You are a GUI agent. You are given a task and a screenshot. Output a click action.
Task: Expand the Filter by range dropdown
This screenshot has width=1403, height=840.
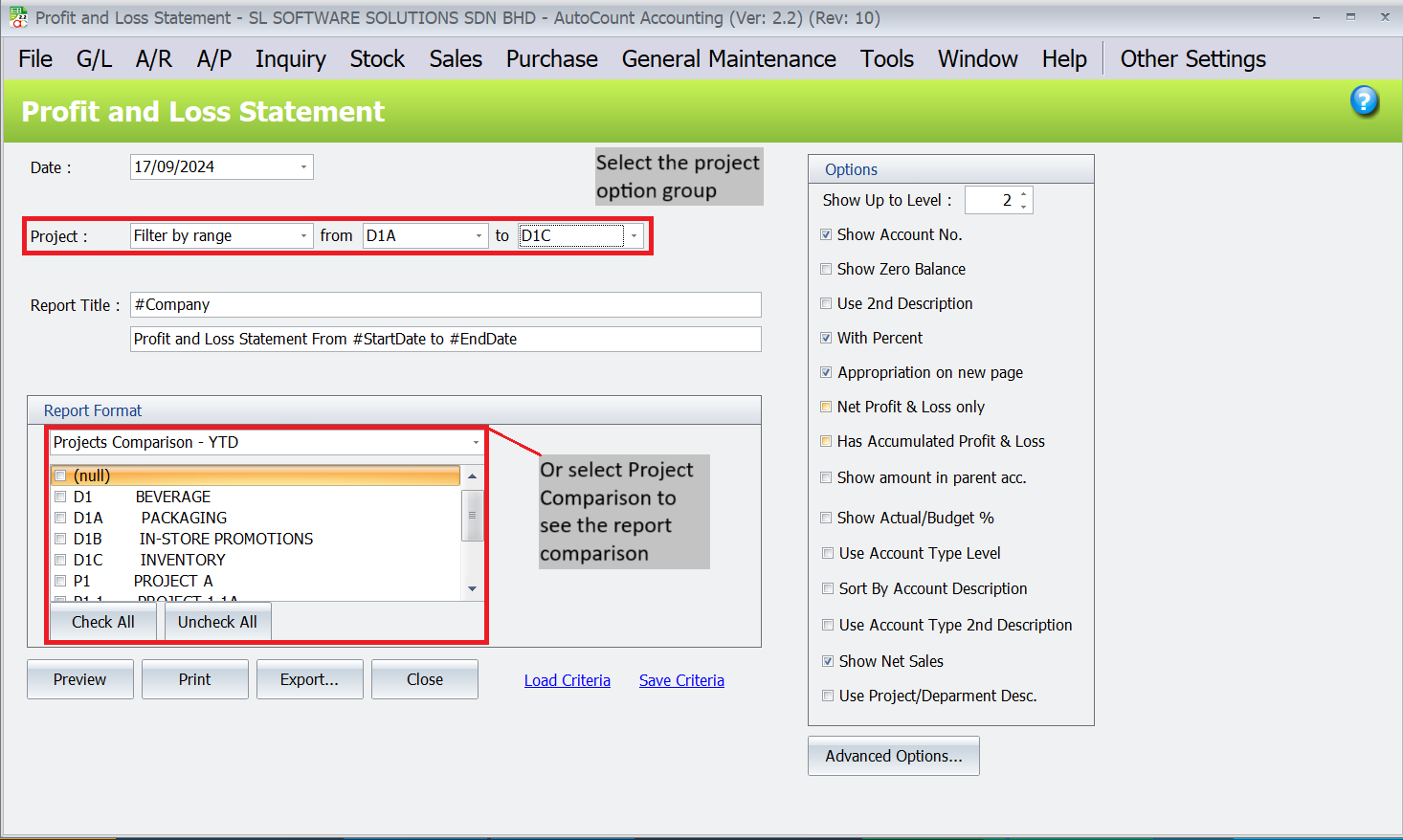(303, 236)
